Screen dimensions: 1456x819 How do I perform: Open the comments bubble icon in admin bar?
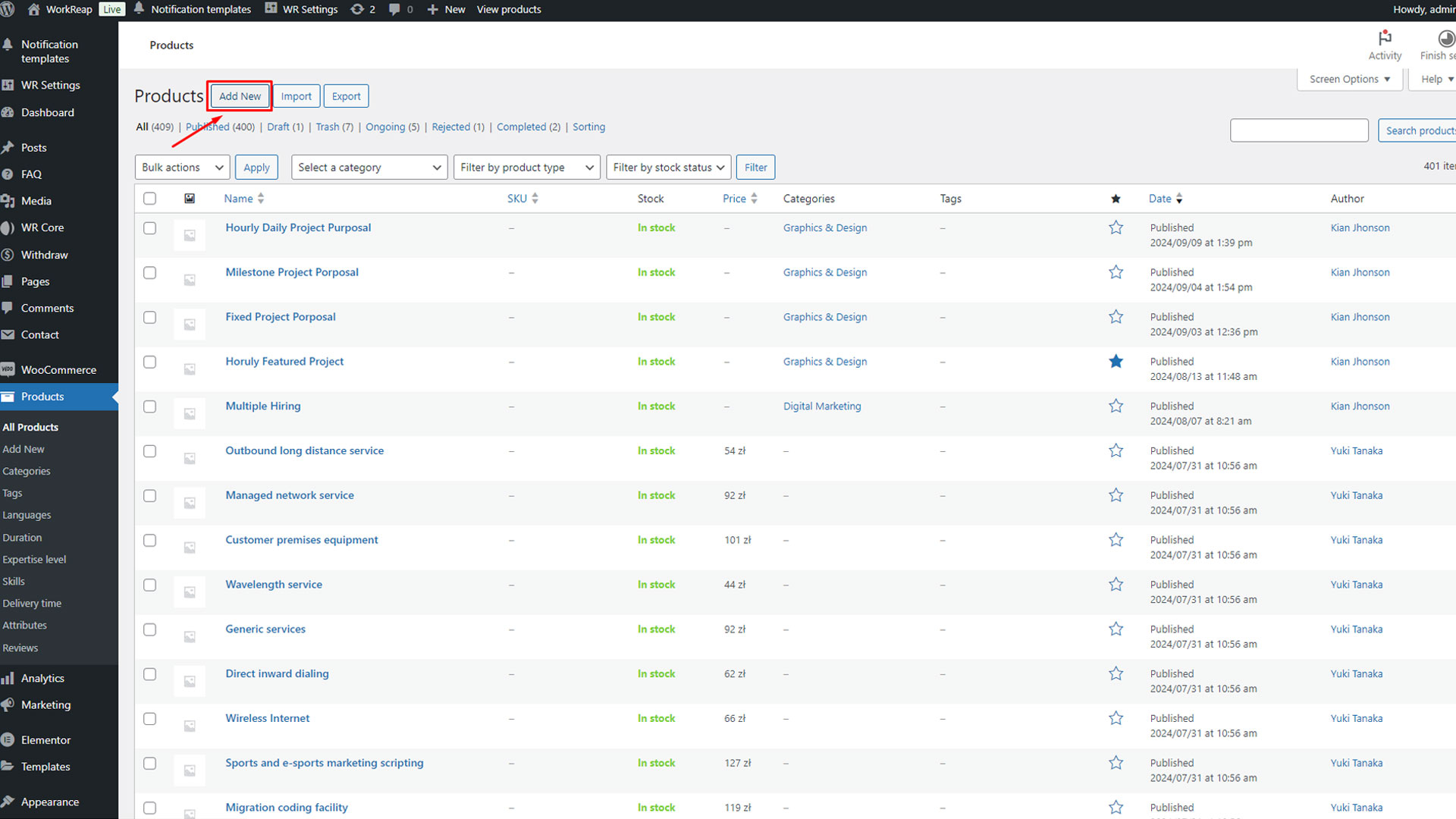[x=394, y=9]
